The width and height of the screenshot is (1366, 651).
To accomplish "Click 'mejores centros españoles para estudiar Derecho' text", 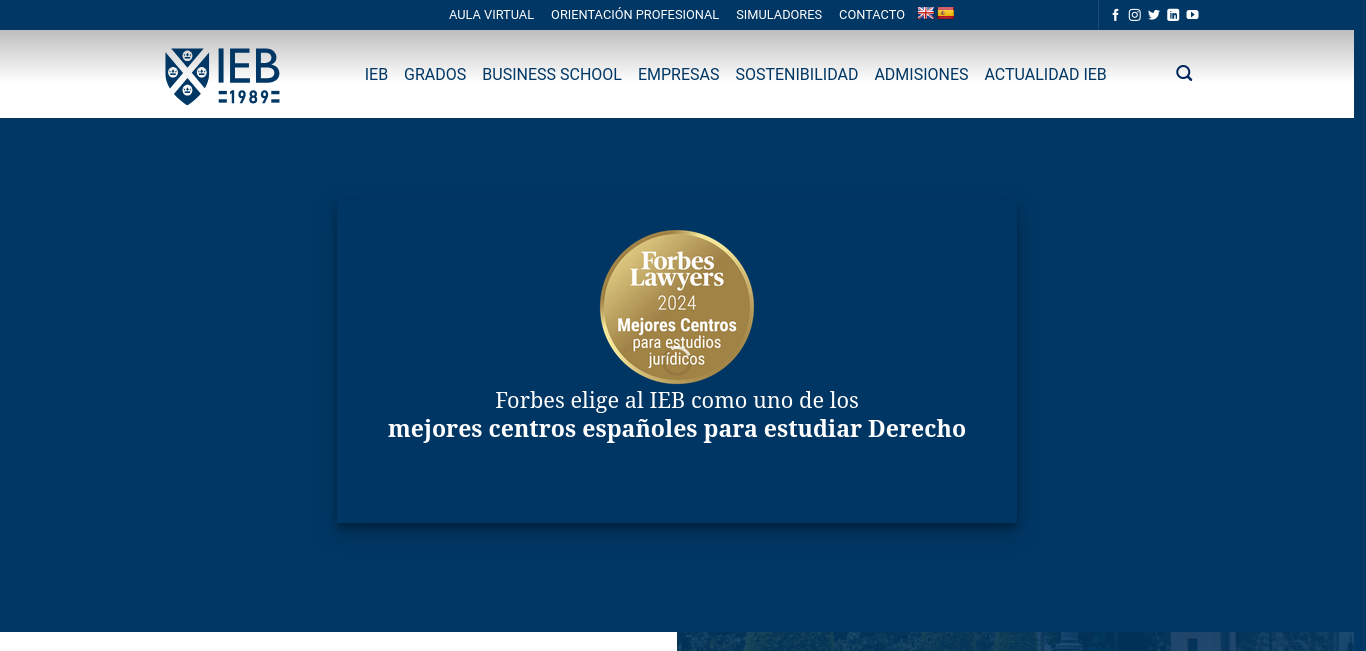I will [x=677, y=429].
